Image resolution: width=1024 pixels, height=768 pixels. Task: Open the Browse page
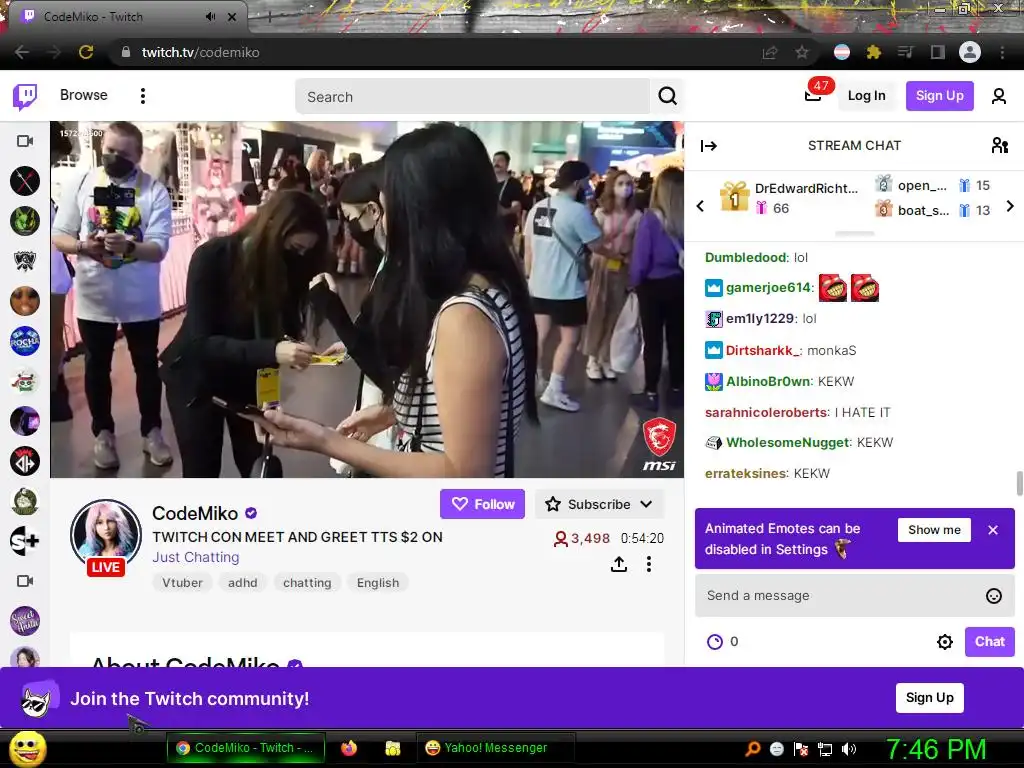coord(84,95)
